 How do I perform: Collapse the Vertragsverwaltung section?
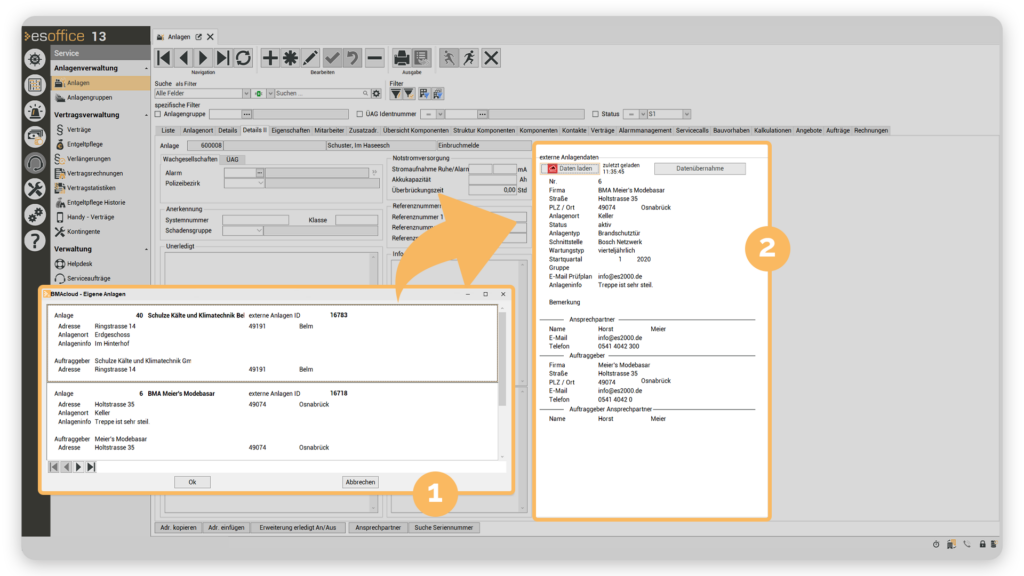coord(146,115)
